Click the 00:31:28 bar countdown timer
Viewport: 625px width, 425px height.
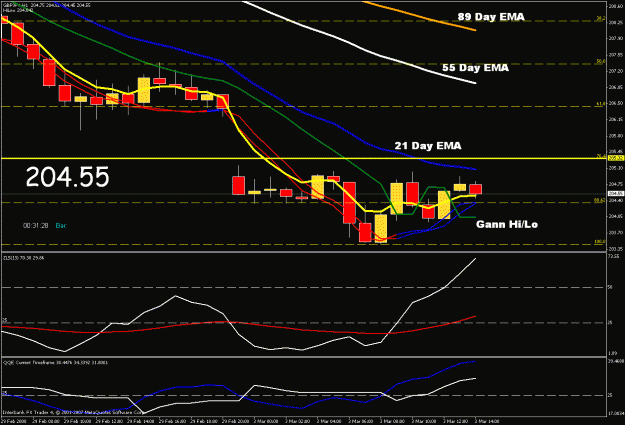[x=35, y=226]
